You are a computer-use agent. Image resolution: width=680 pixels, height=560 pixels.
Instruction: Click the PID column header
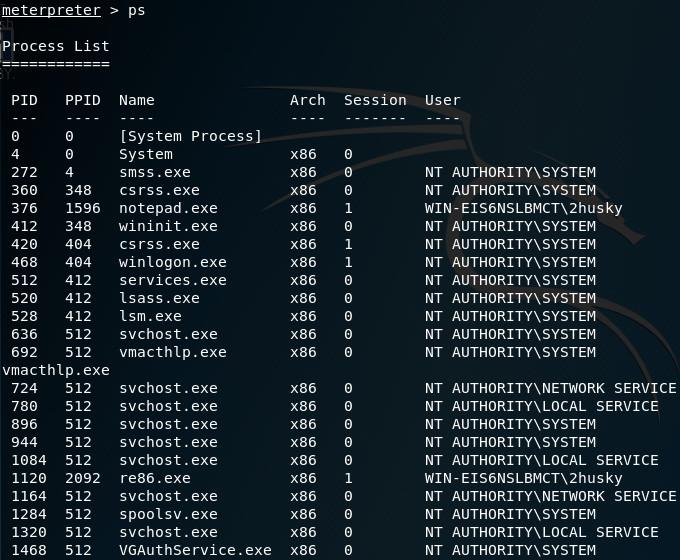[24, 100]
